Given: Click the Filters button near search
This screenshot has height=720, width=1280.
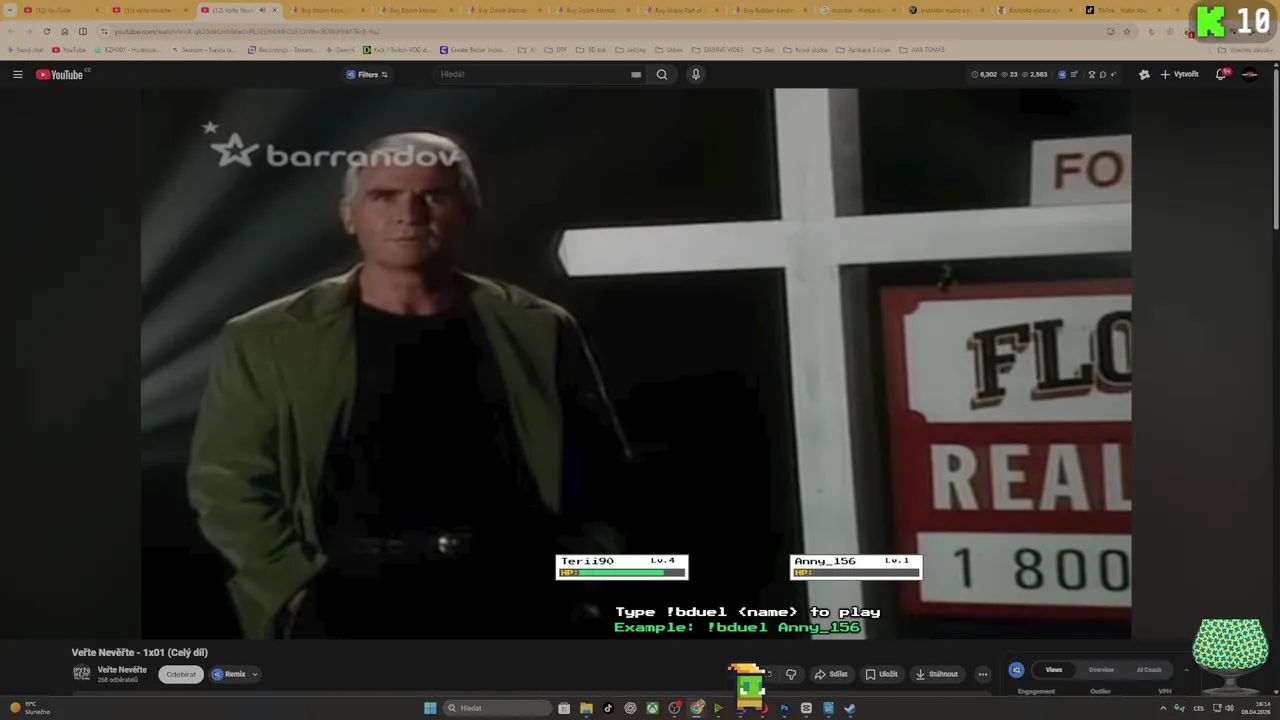Looking at the screenshot, I should [x=367, y=74].
